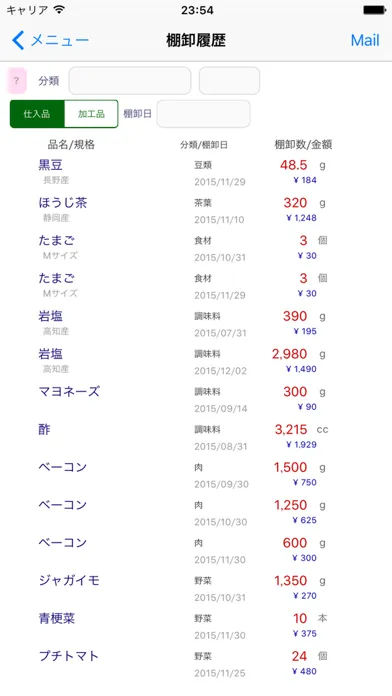Open the ほうじ茶 inventory entry
Image resolution: width=392 pixels, height=696 pixels.
coord(196,210)
